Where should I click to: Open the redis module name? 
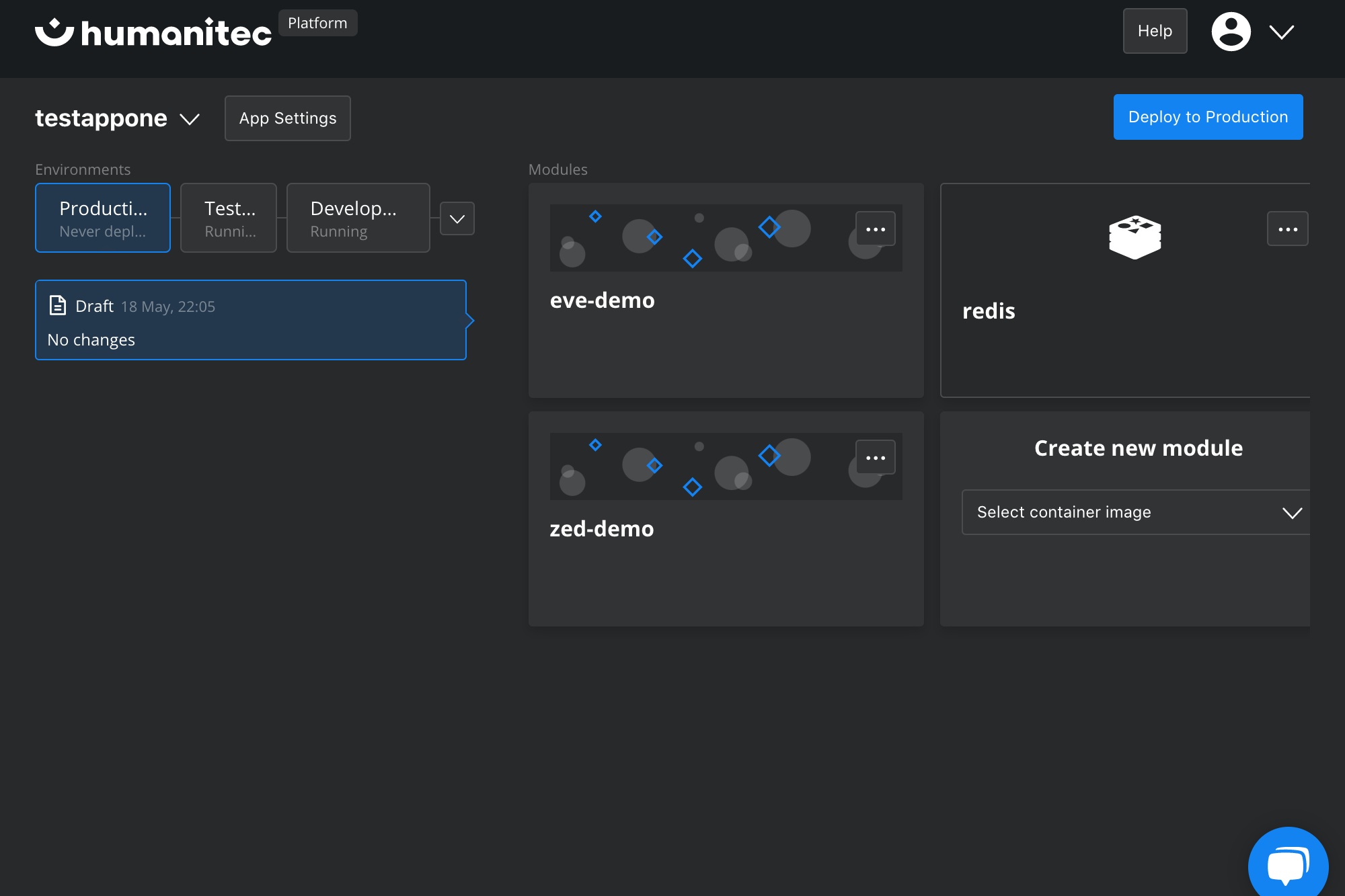(989, 311)
